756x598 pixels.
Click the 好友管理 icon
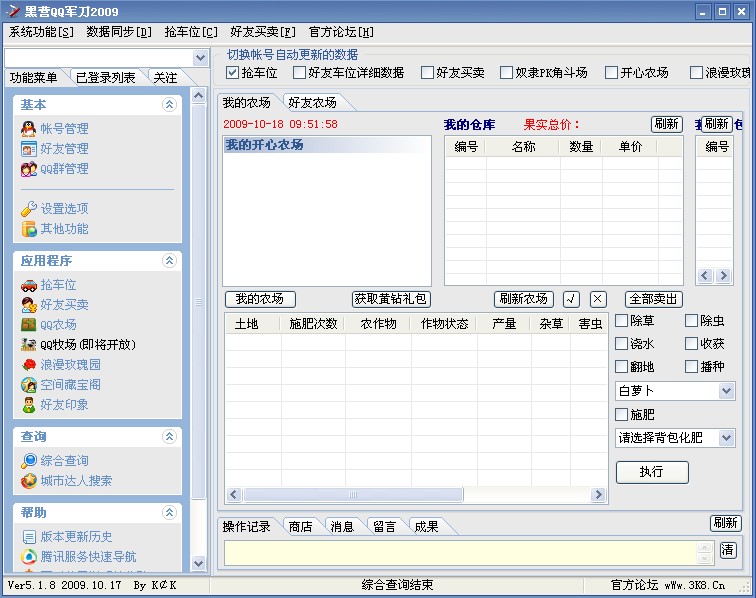coord(29,149)
